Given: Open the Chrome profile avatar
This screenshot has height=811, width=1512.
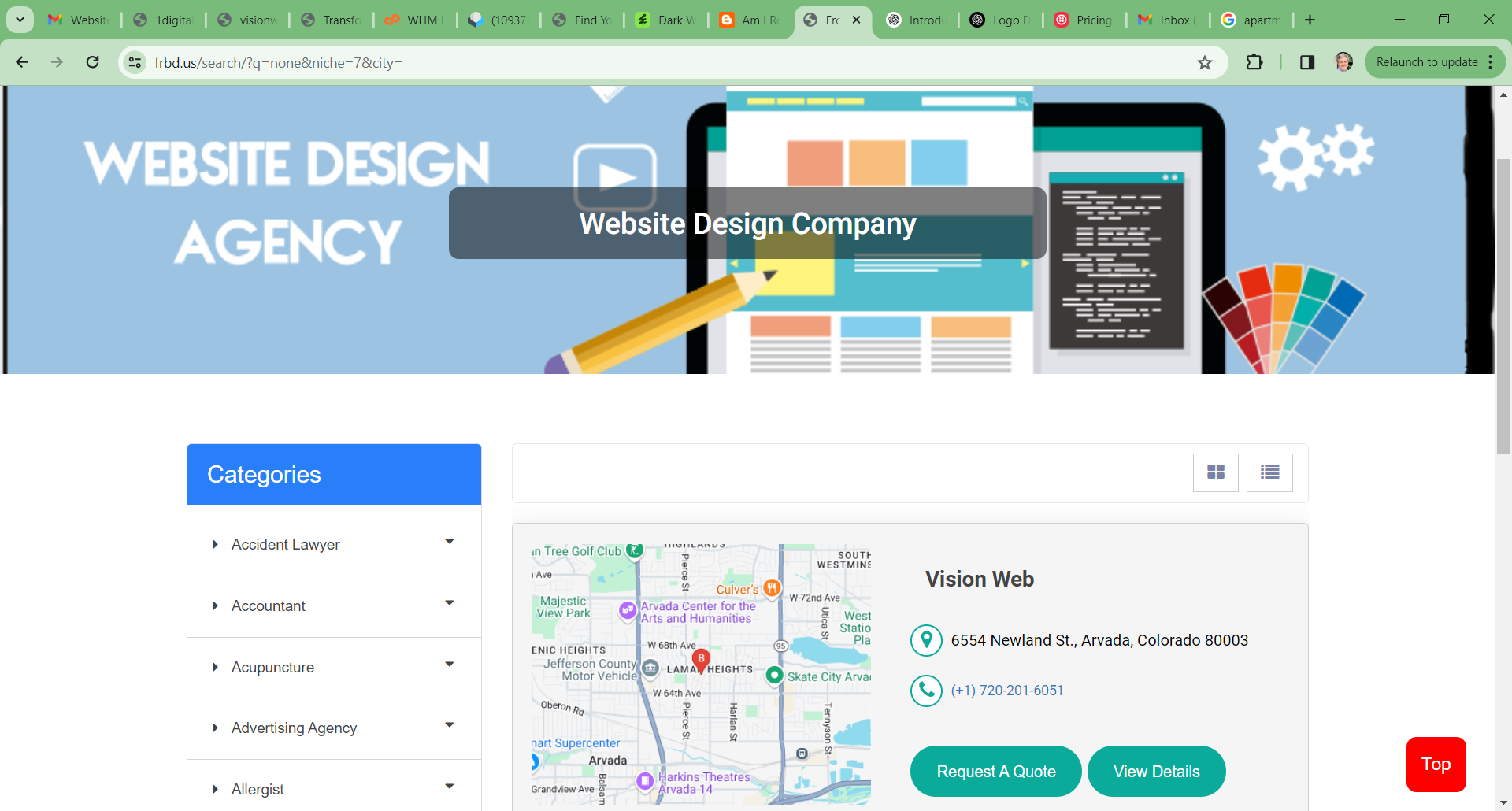Looking at the screenshot, I should click(x=1344, y=62).
